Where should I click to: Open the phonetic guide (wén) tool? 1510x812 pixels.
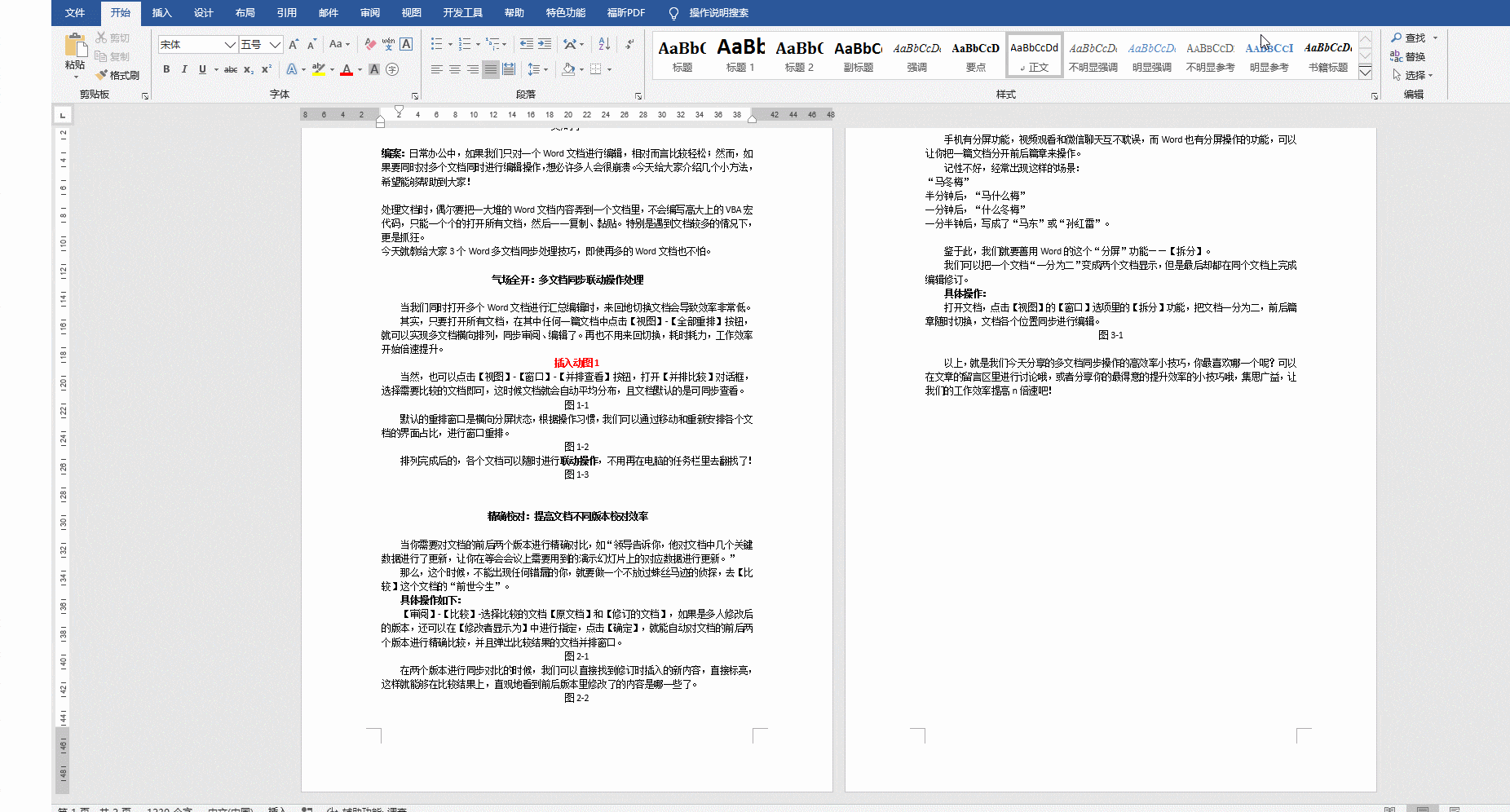tap(388, 44)
